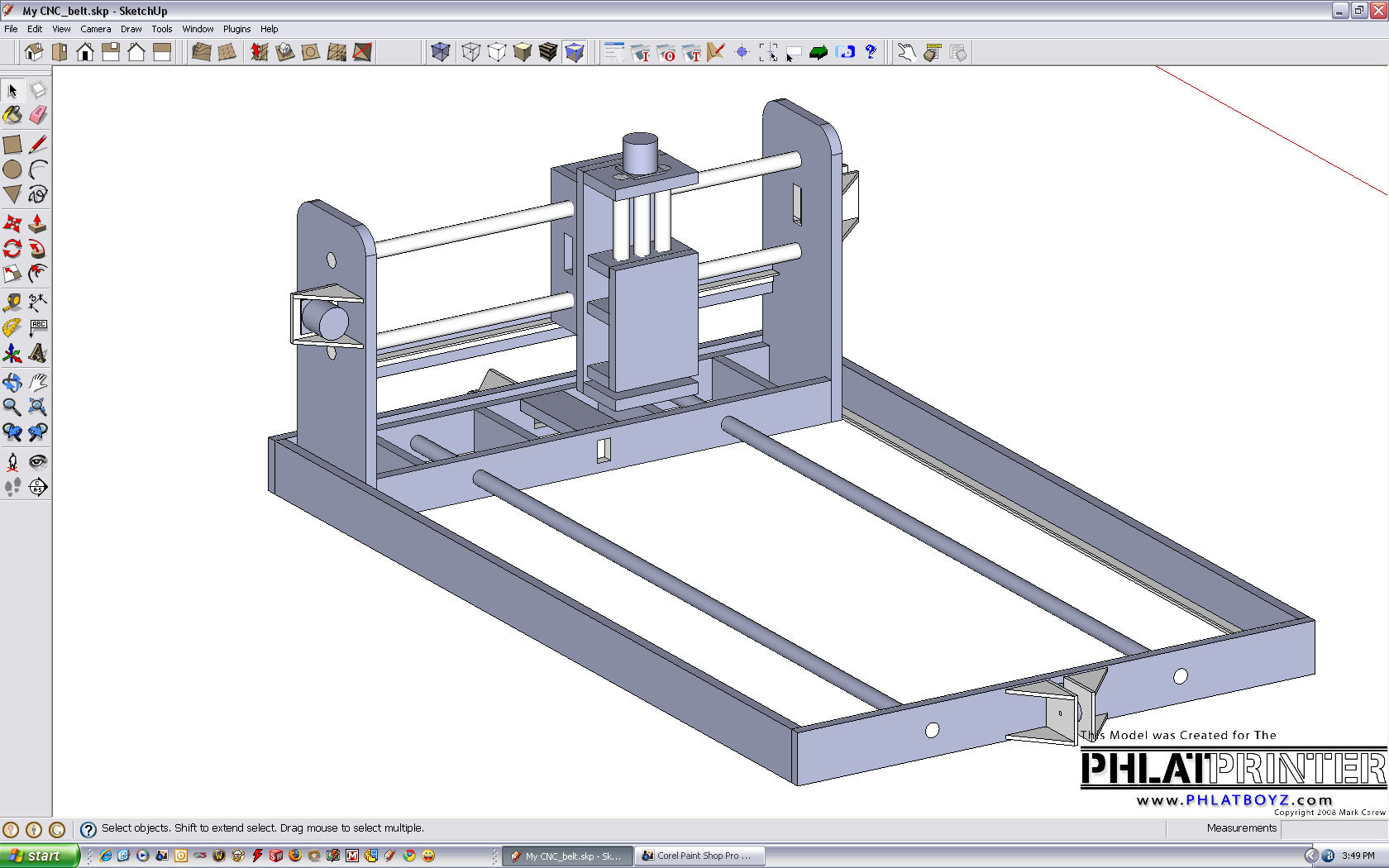
Task: Select the 3D Text tool
Action: [38, 354]
